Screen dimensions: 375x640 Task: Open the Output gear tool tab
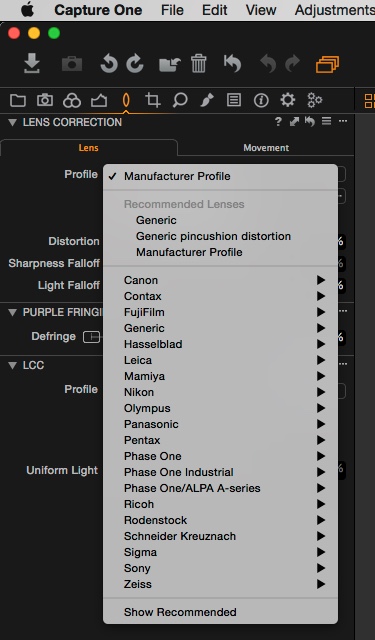click(x=288, y=100)
